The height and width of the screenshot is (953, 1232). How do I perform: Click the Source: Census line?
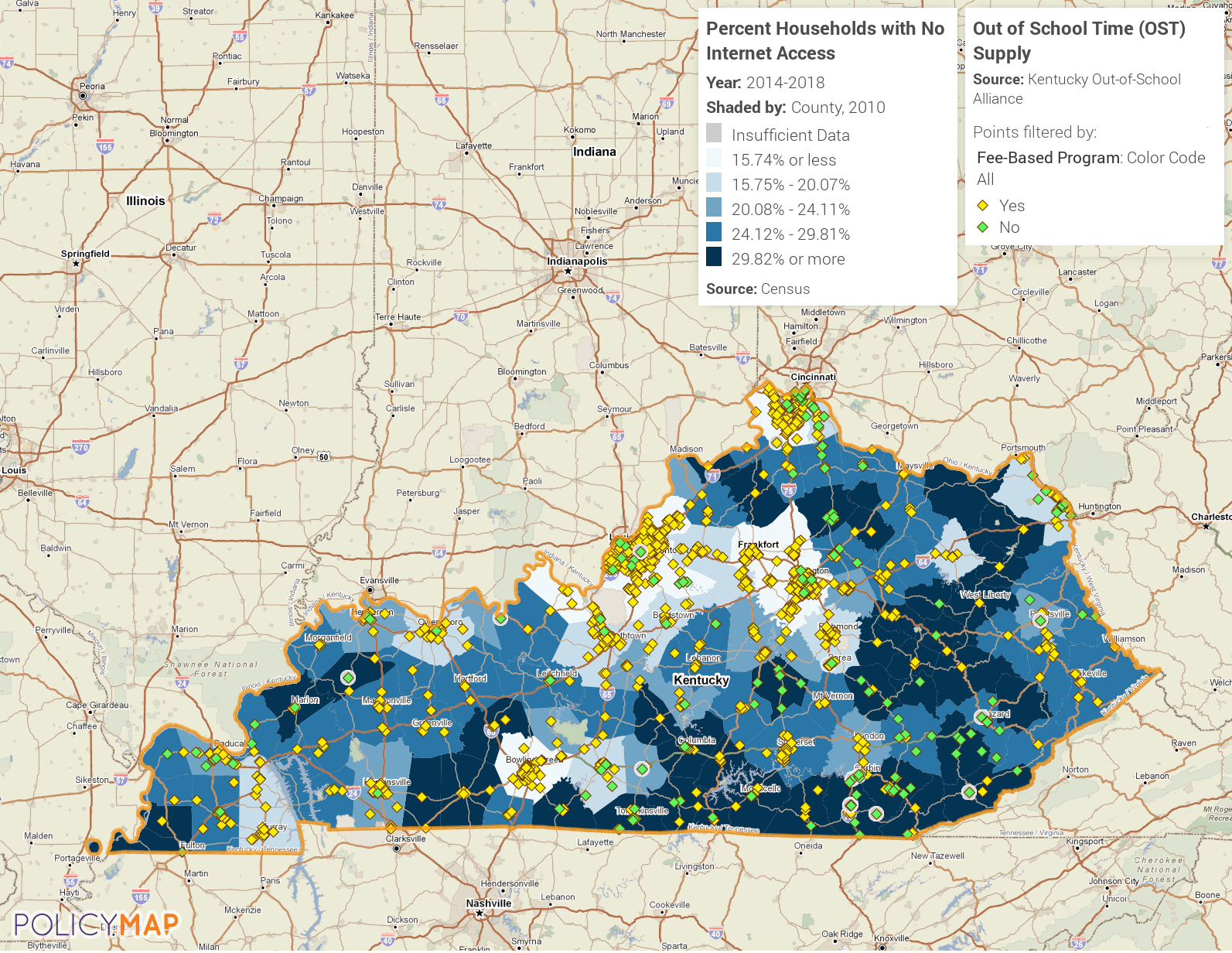(758, 289)
